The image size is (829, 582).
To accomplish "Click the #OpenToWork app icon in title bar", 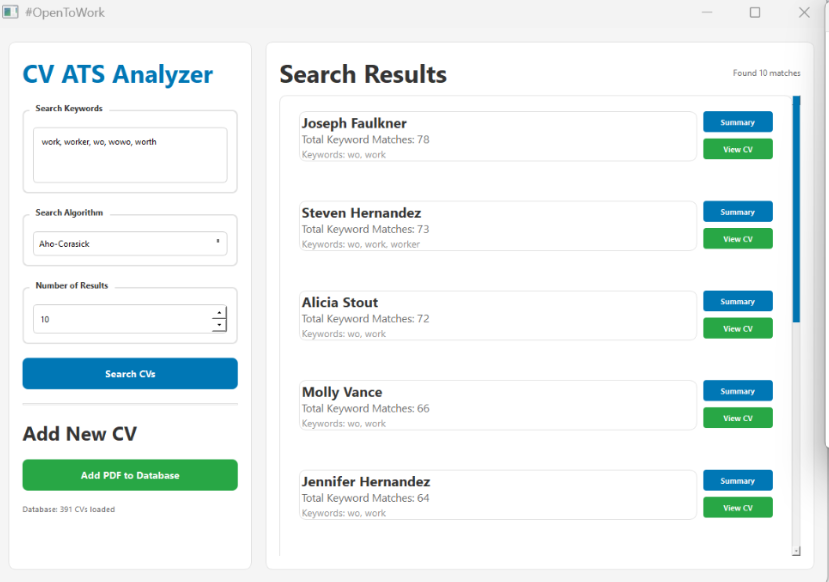I will click(x=10, y=12).
